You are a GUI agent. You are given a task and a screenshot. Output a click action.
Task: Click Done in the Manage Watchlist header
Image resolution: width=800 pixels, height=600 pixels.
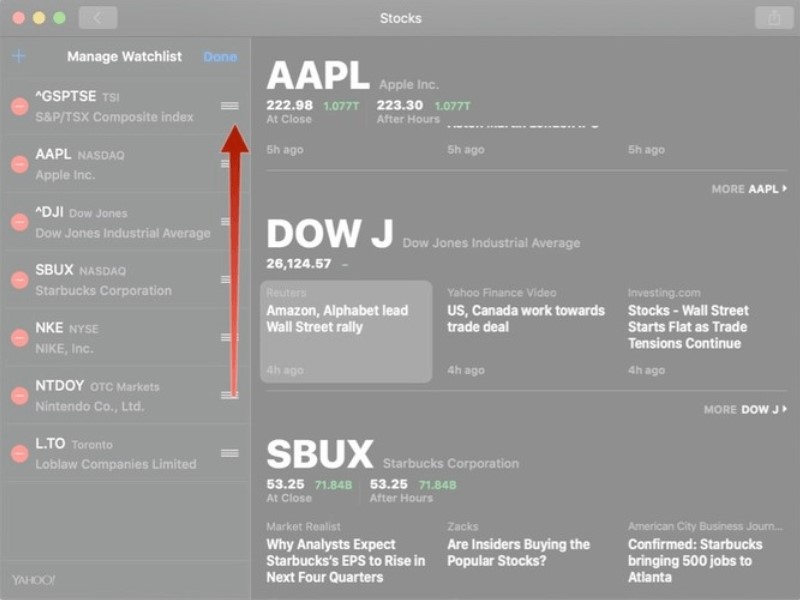(220, 57)
